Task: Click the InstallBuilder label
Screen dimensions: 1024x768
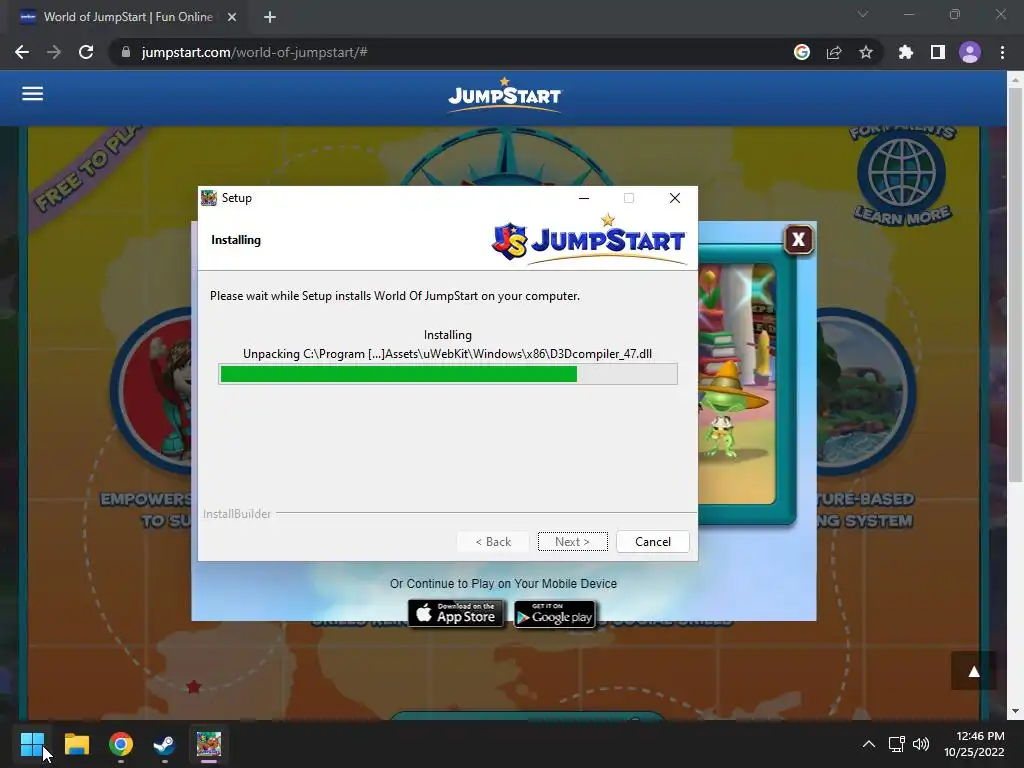Action: click(236, 514)
